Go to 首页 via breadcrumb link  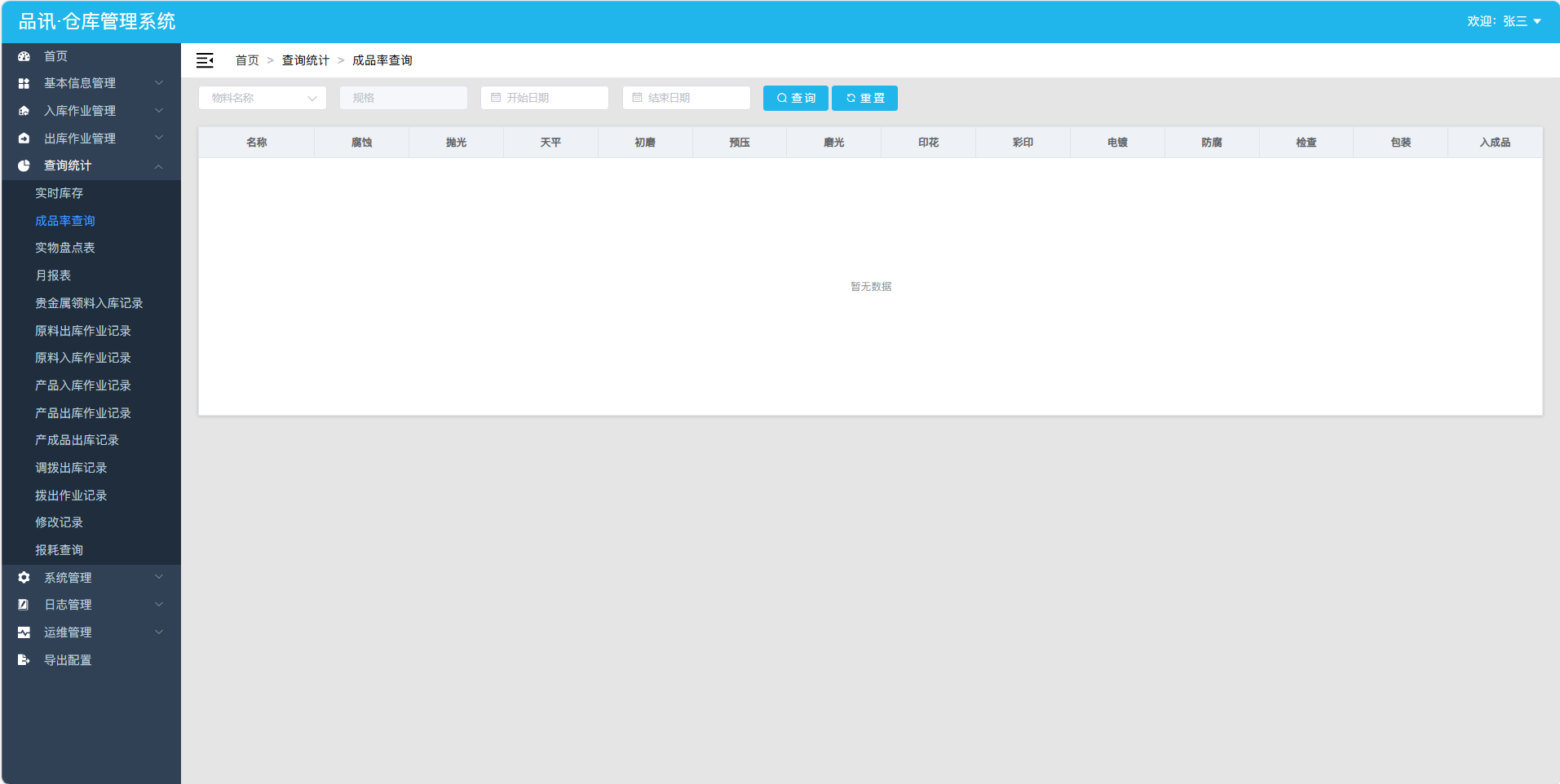coord(247,60)
